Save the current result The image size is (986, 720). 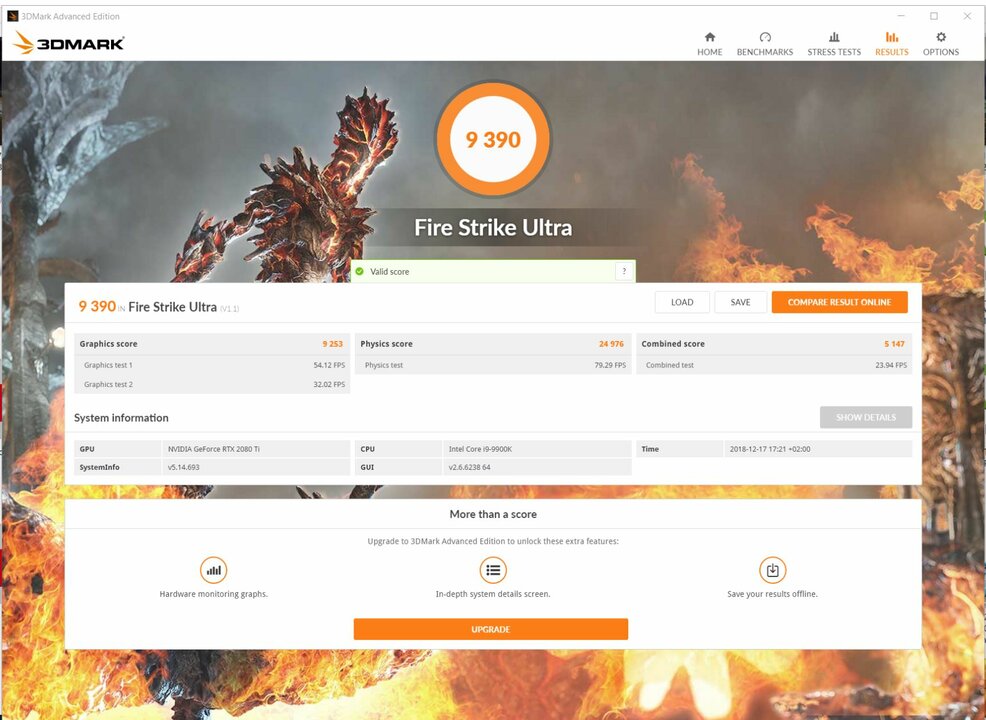coord(740,302)
